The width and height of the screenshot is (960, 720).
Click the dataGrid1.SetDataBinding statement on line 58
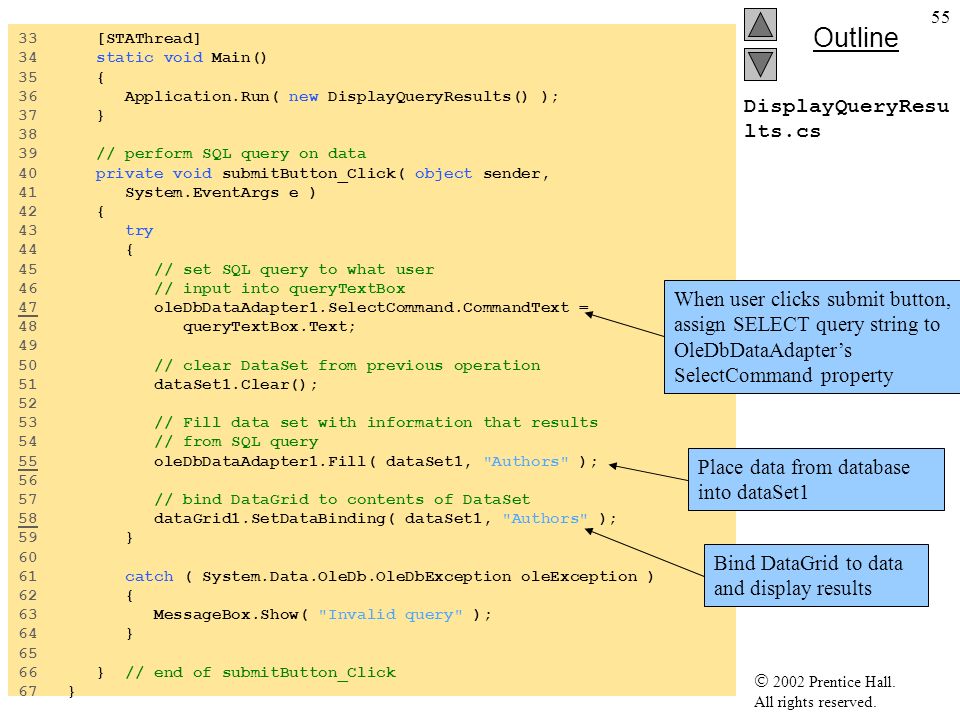(385, 519)
